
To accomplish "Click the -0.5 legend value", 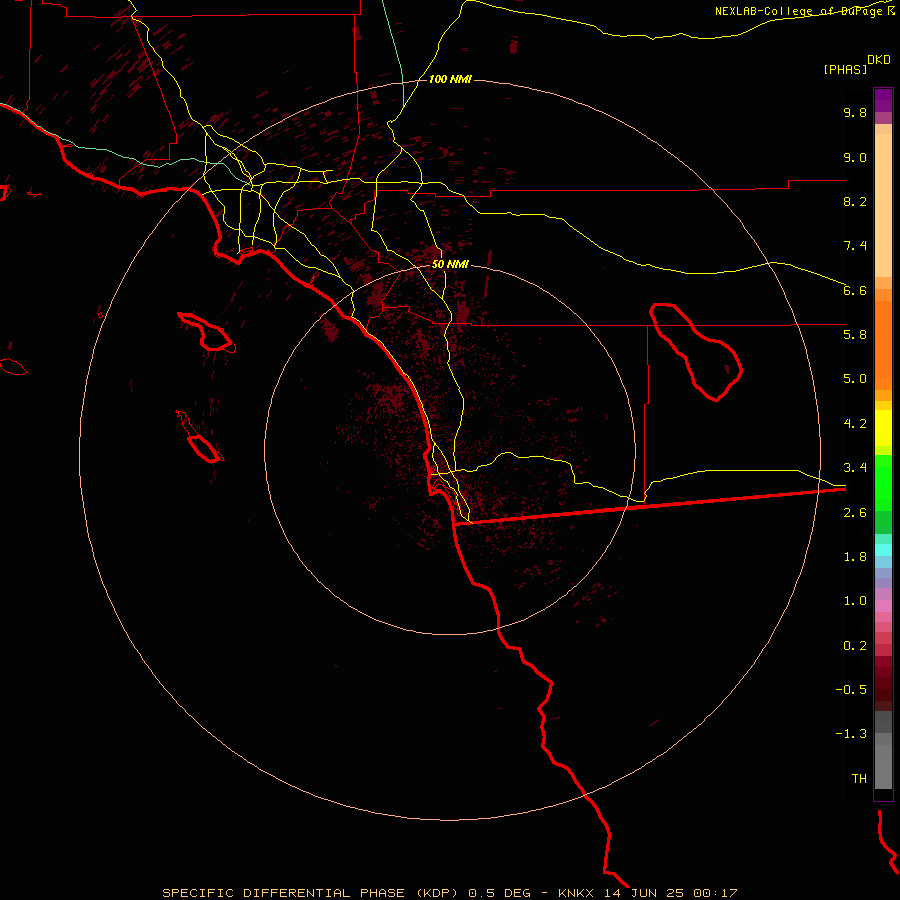I will 851,690.
